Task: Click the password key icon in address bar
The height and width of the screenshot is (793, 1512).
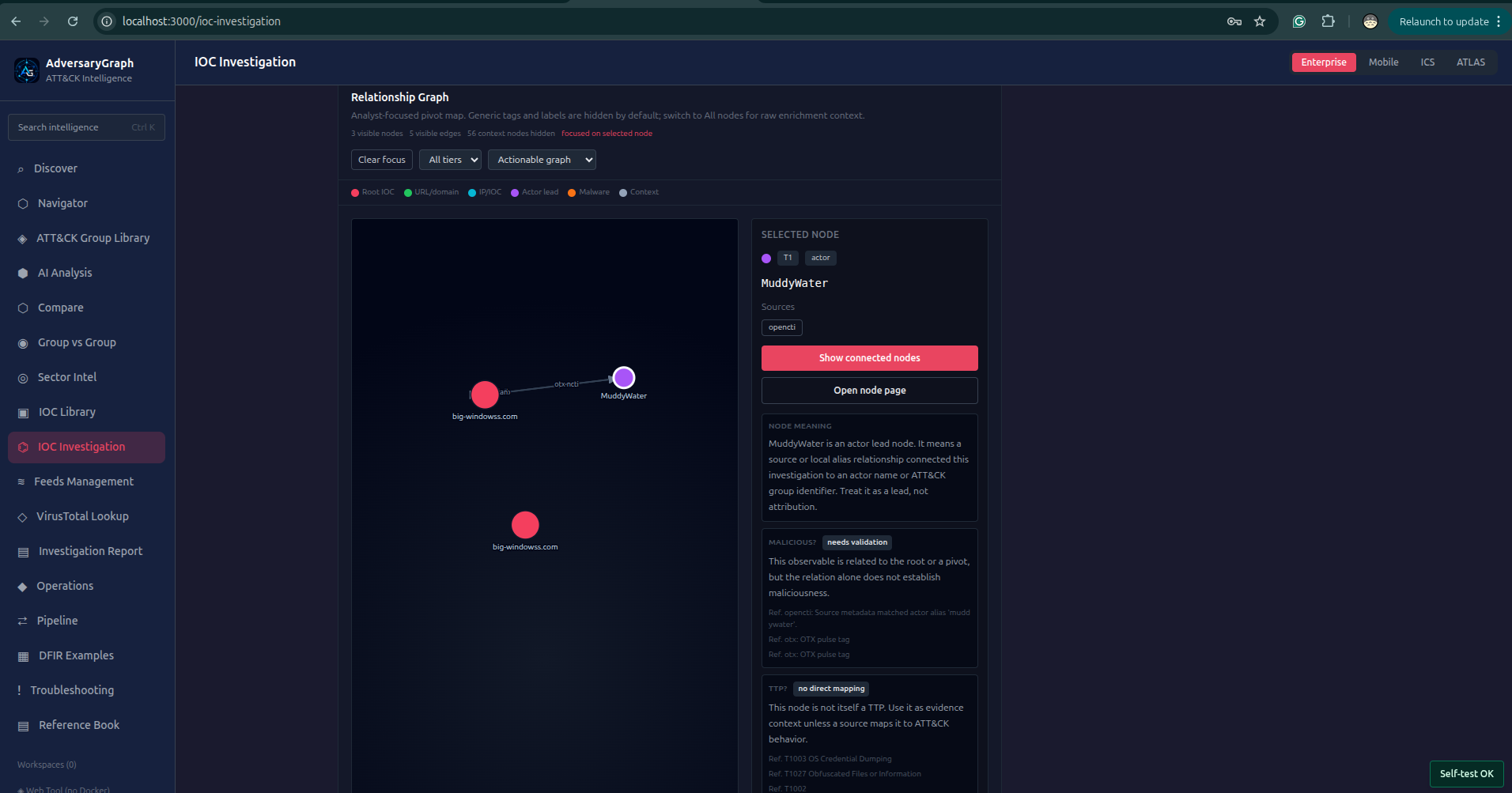Action: click(1234, 21)
